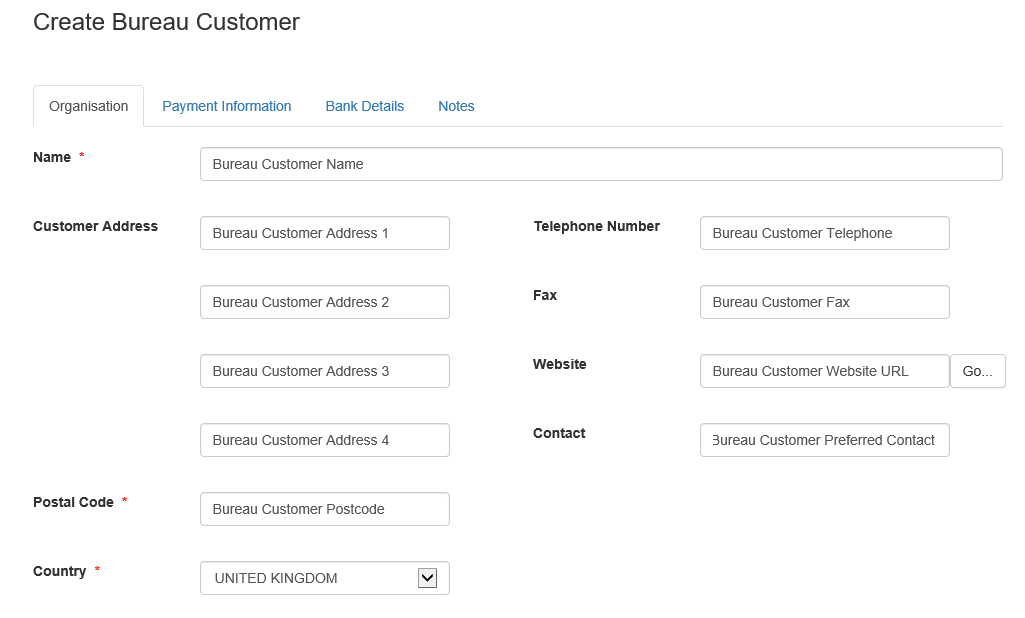Click the Create Bureau Customer heading
The width and height of the screenshot is (1025, 618).
click(x=166, y=22)
